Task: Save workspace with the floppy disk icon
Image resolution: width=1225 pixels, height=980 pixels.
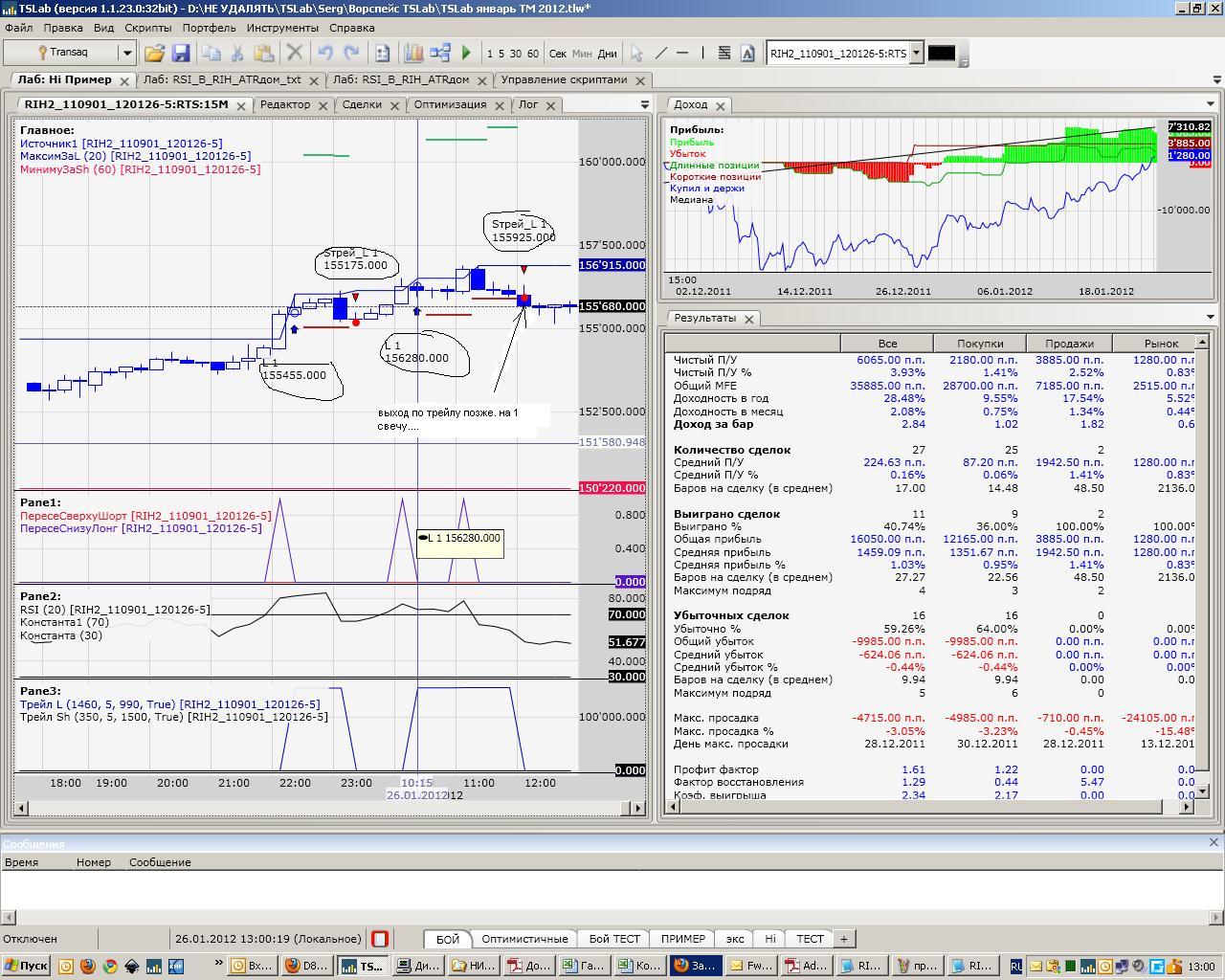Action: [180, 54]
